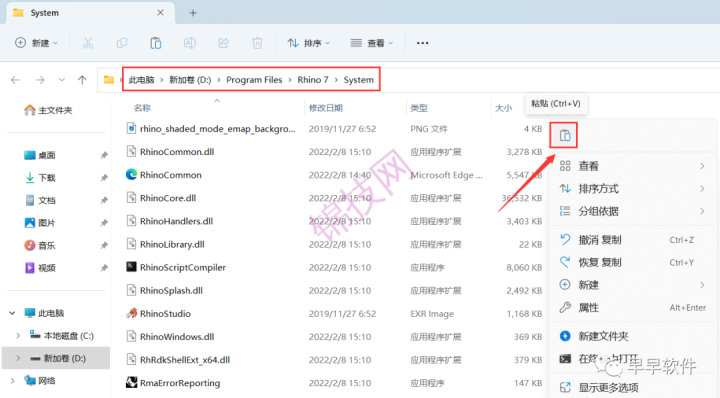Go up one folder level arrow

click(82, 80)
